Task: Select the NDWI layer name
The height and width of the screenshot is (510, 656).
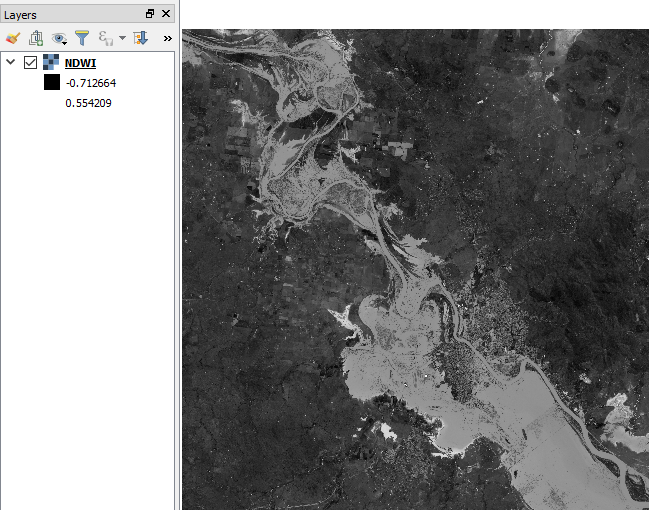Action: [x=80, y=63]
